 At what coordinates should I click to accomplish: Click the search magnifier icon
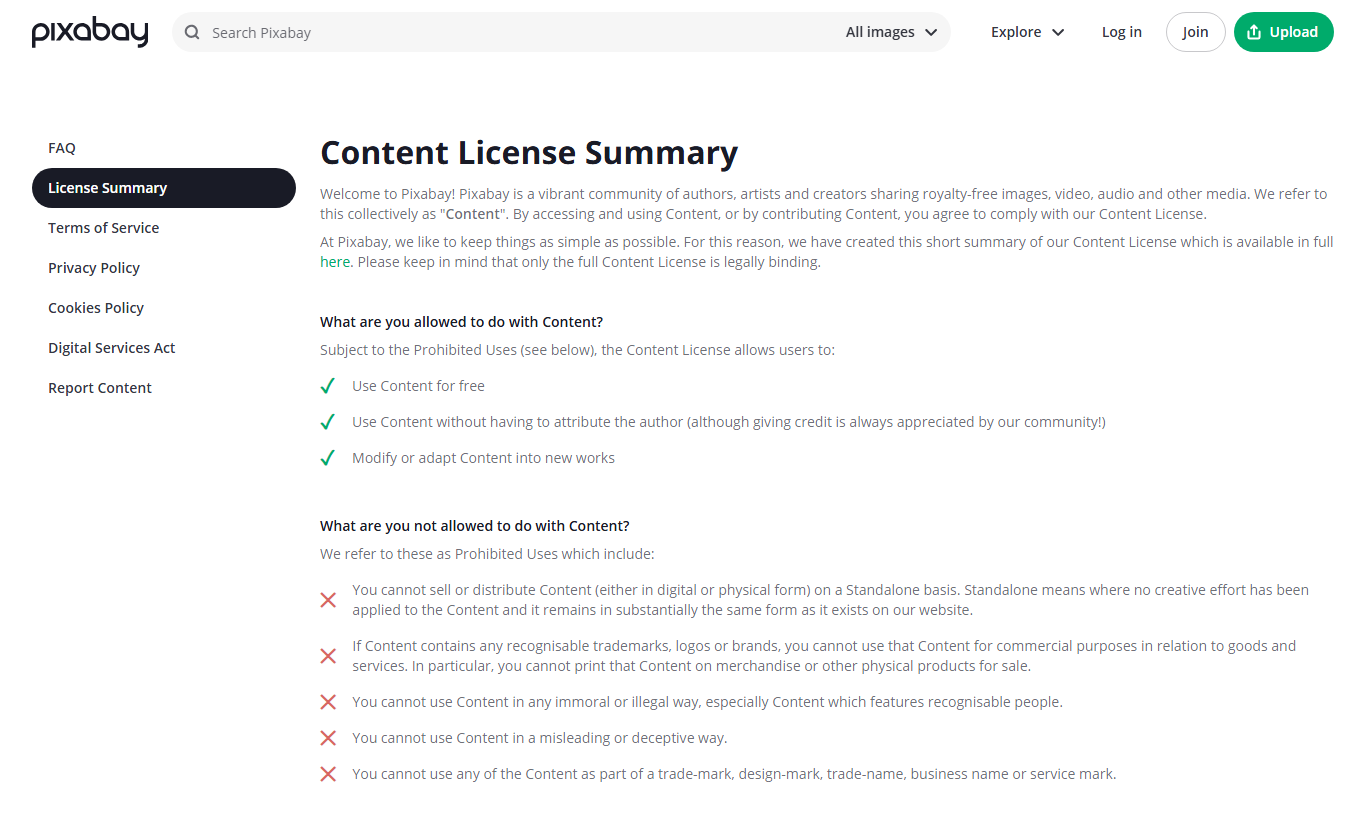click(192, 32)
